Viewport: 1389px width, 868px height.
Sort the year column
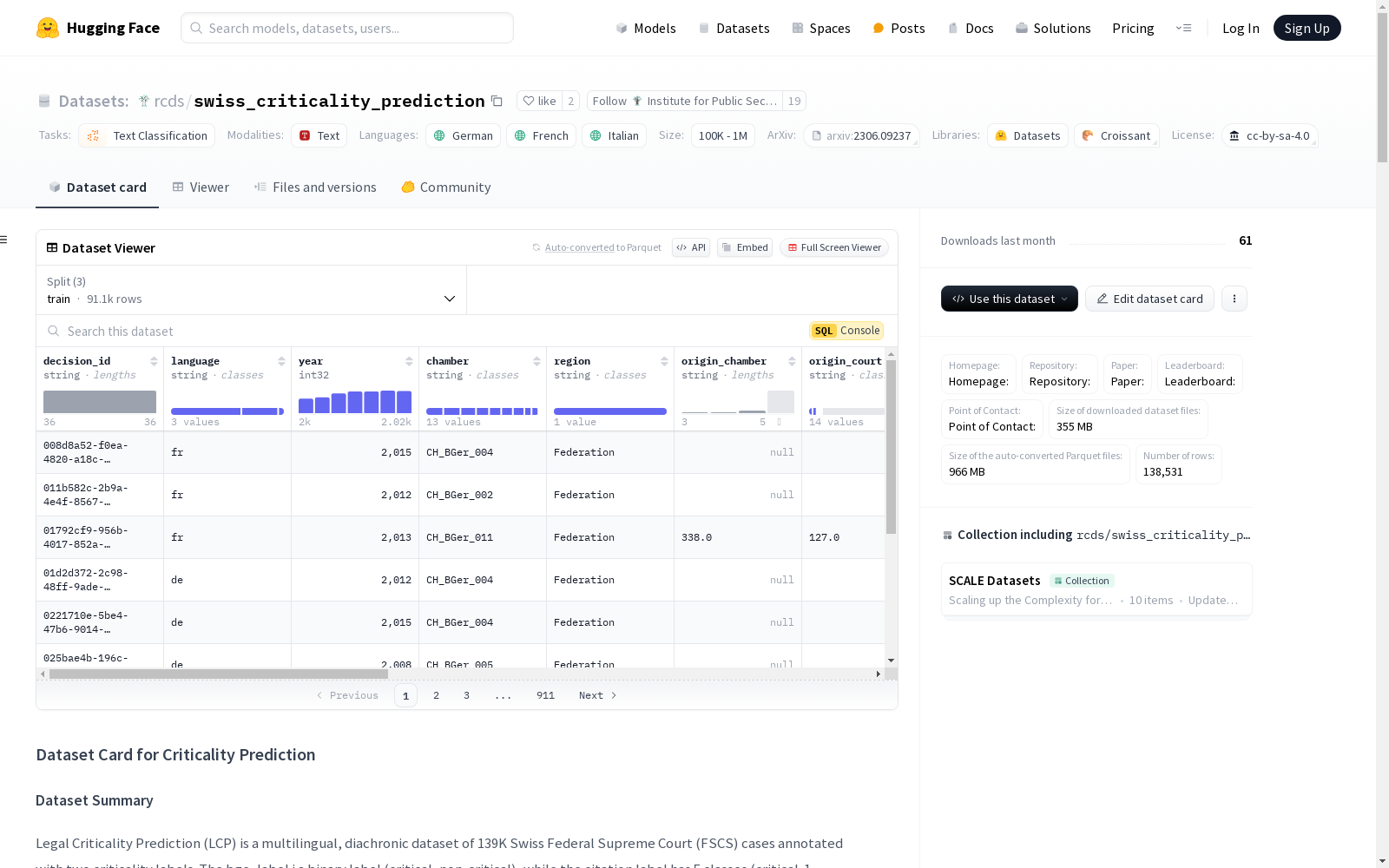pos(409,361)
